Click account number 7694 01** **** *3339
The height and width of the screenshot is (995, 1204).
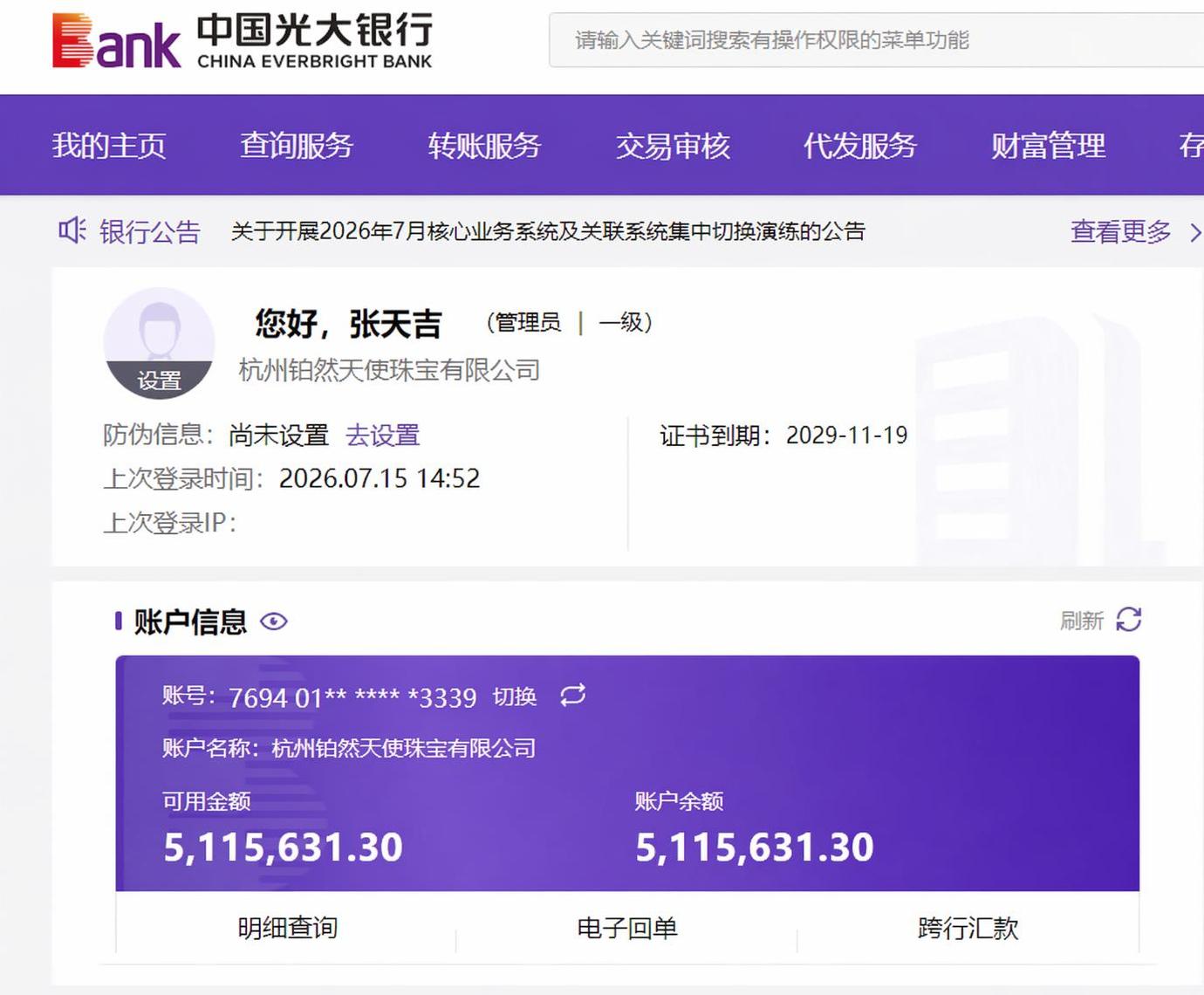click(x=352, y=697)
